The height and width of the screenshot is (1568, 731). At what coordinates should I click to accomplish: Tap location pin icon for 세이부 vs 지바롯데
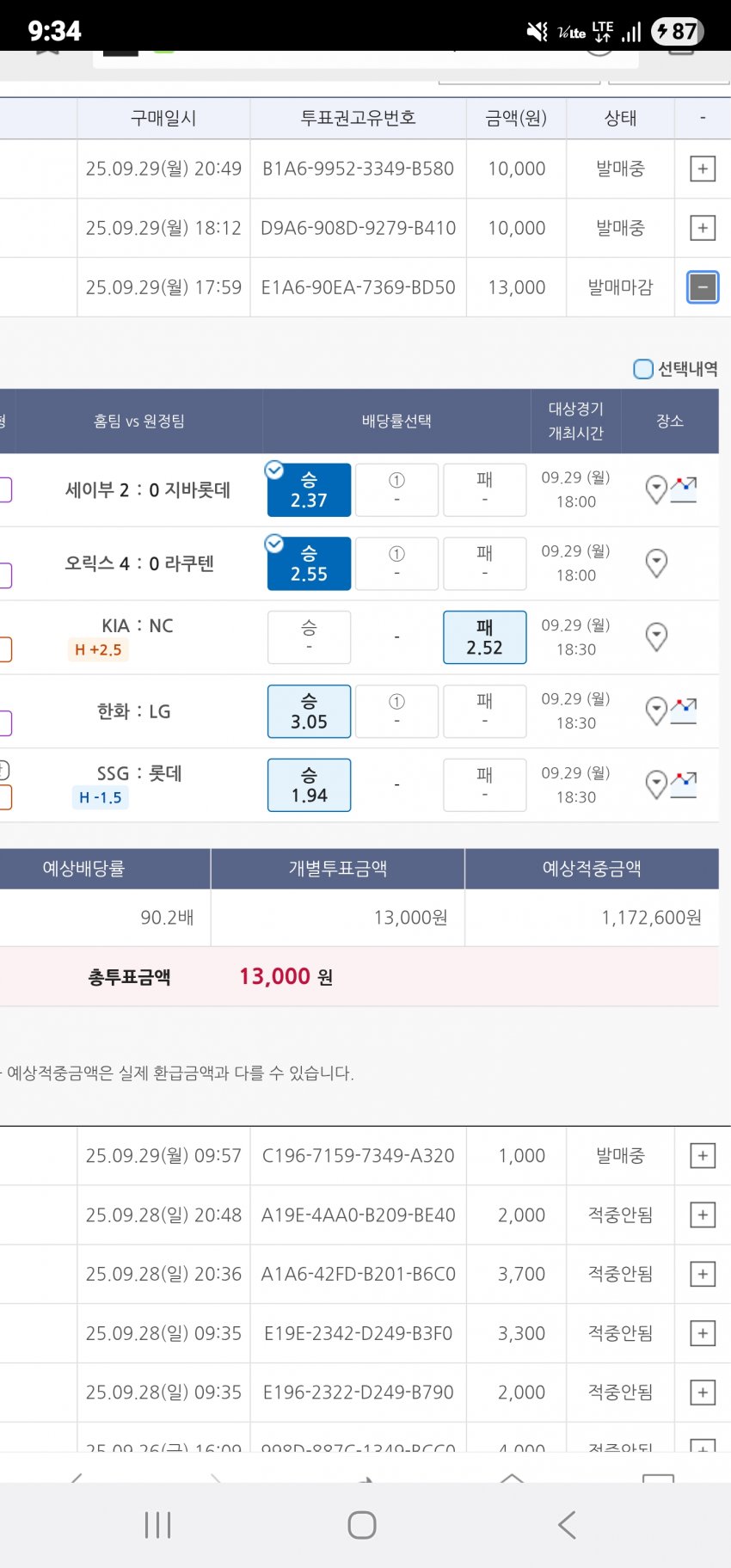point(656,489)
